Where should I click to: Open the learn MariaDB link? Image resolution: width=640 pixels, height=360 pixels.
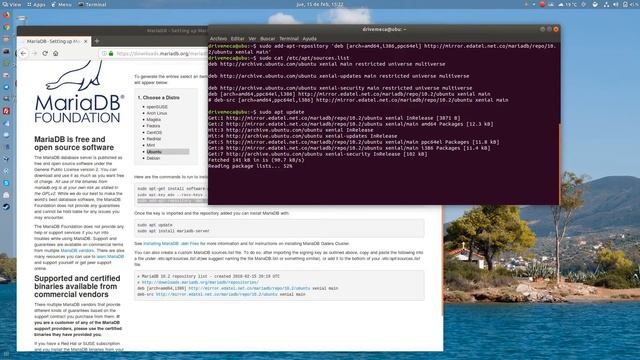110,257
